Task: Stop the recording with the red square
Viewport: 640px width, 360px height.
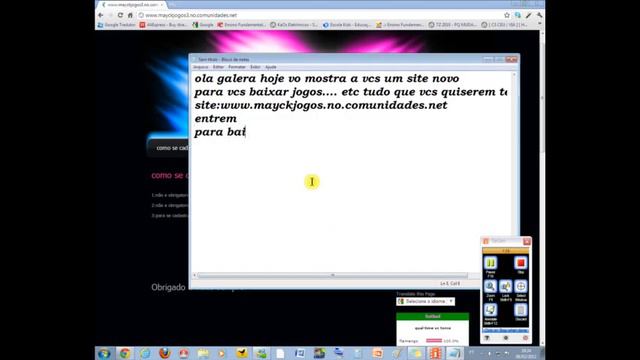Action: 520,263
